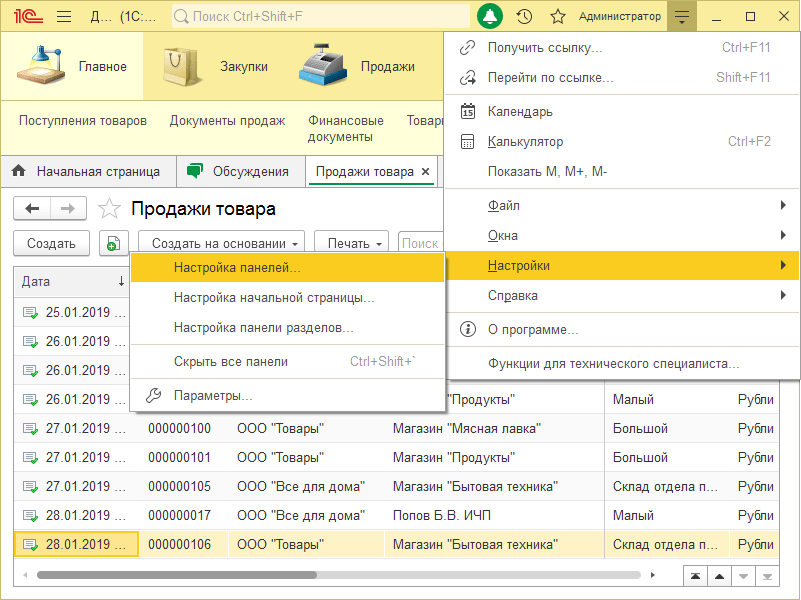801x600 pixels.
Task: Click the Создать button
Action: pos(51,243)
